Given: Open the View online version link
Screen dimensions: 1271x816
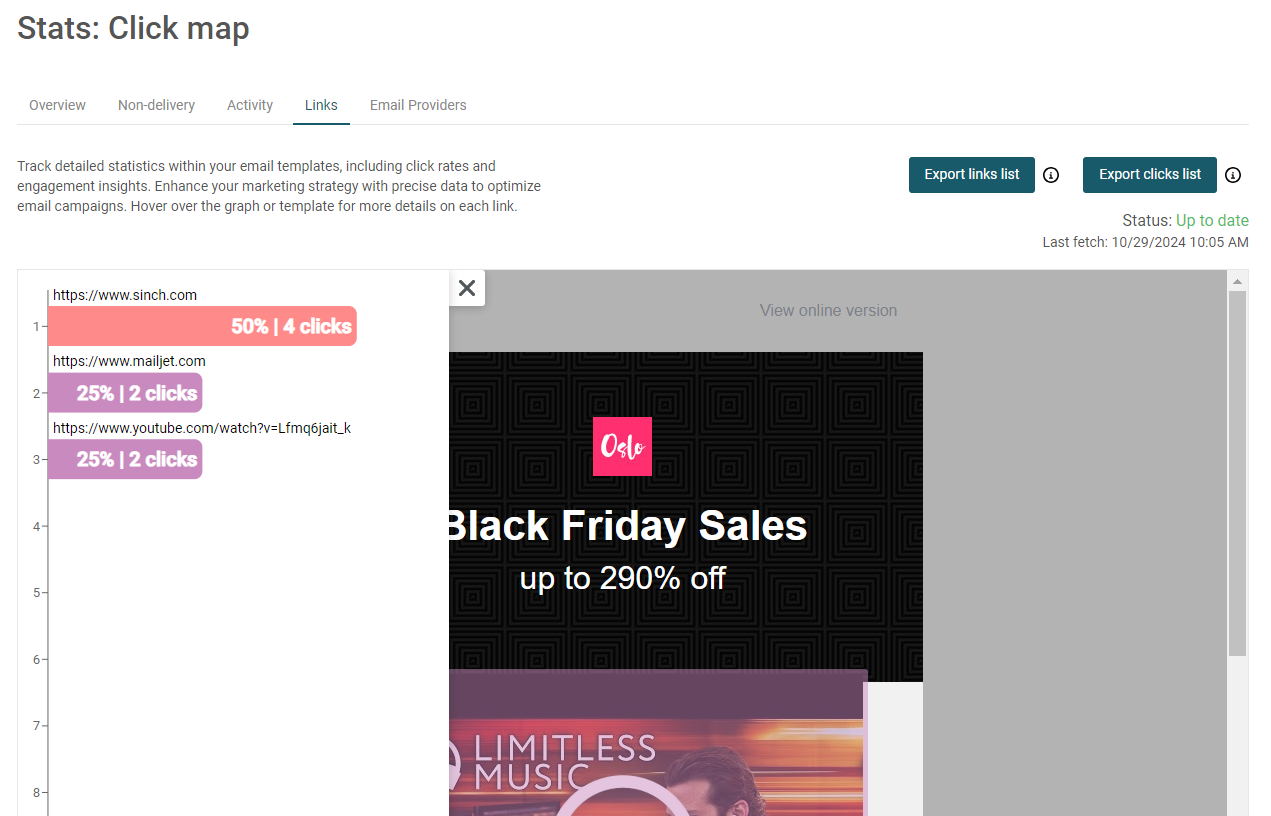Looking at the screenshot, I should pos(828,310).
